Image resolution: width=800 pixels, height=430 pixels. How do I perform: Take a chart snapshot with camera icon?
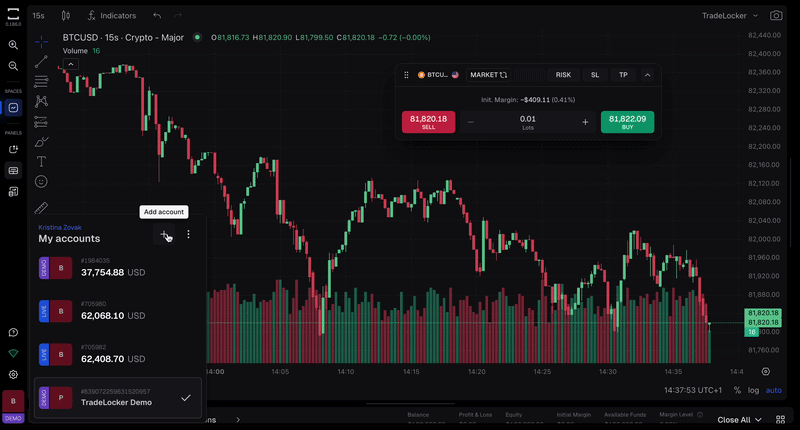(776, 16)
